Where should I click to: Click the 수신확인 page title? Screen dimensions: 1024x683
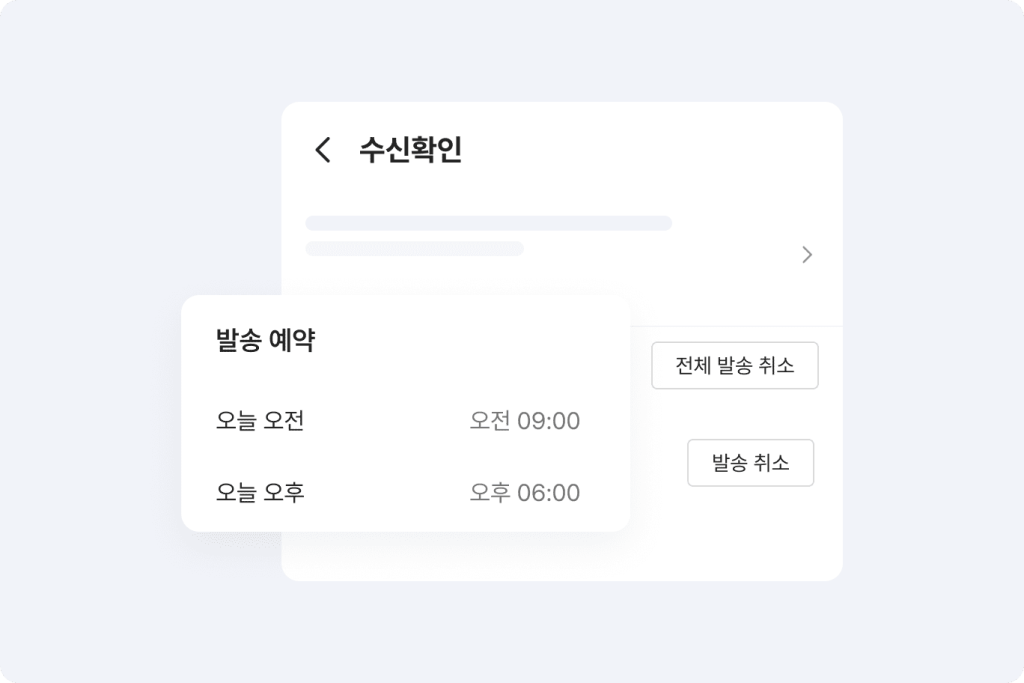coord(410,151)
